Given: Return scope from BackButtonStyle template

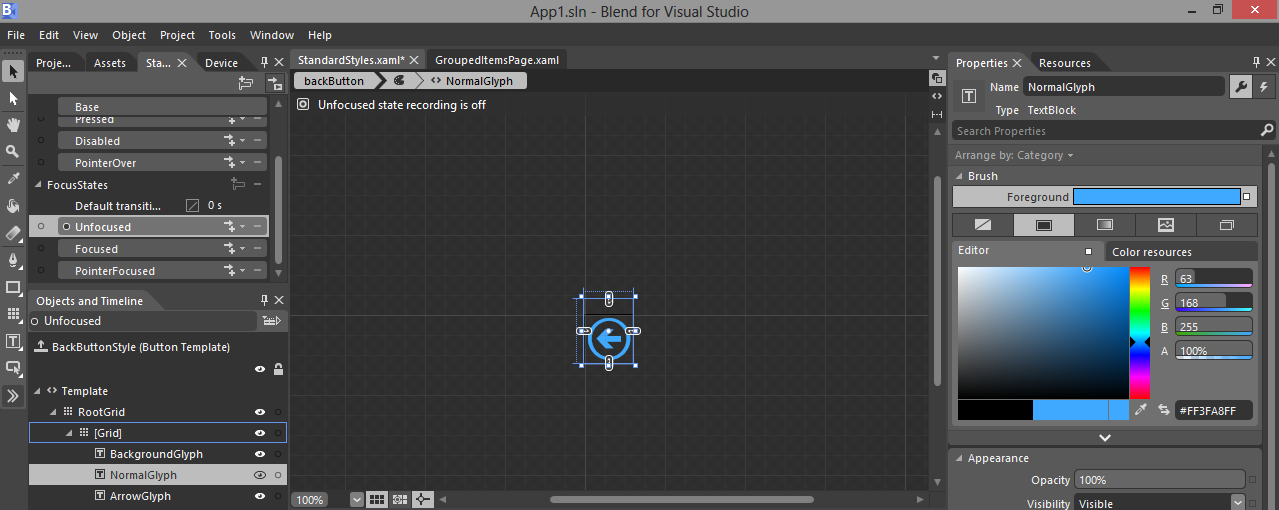Looking at the screenshot, I should tap(41, 347).
